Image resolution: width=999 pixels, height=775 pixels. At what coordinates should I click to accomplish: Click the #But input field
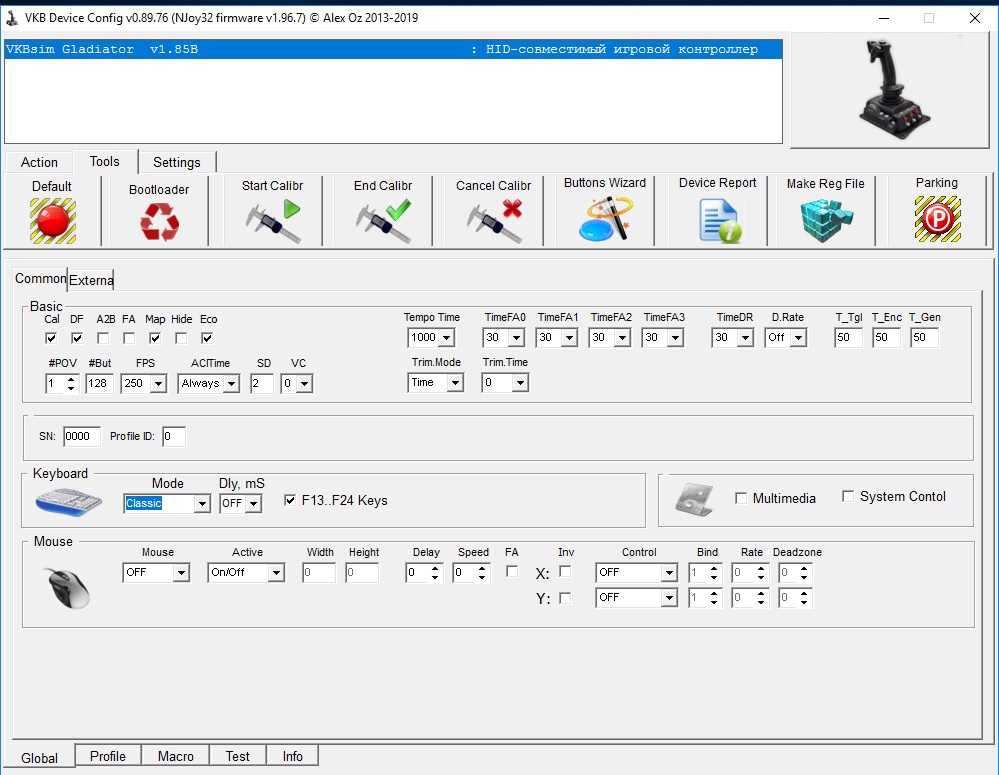pyautogui.click(x=99, y=384)
